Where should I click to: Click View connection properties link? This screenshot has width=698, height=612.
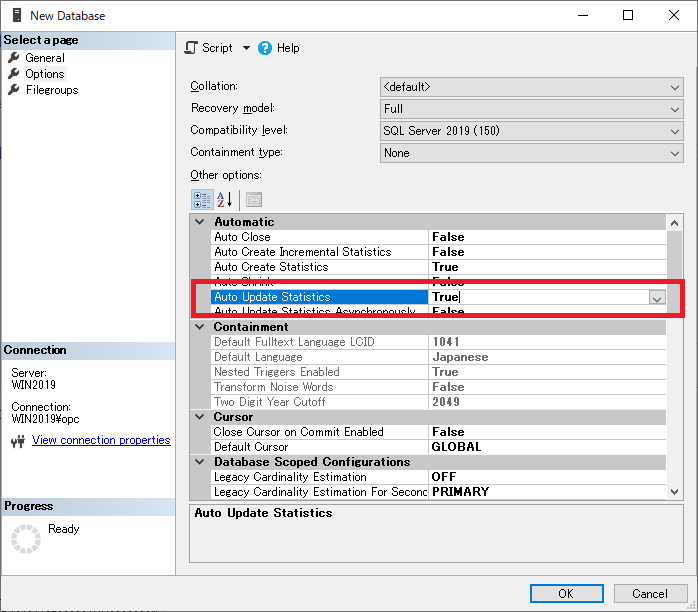coord(101,440)
